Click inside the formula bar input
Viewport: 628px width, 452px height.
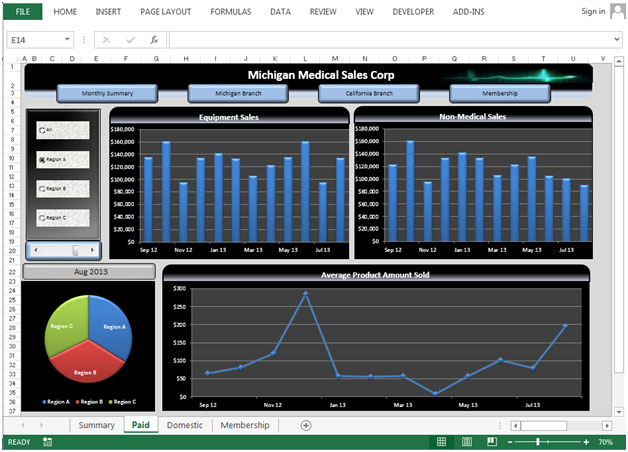[390, 40]
